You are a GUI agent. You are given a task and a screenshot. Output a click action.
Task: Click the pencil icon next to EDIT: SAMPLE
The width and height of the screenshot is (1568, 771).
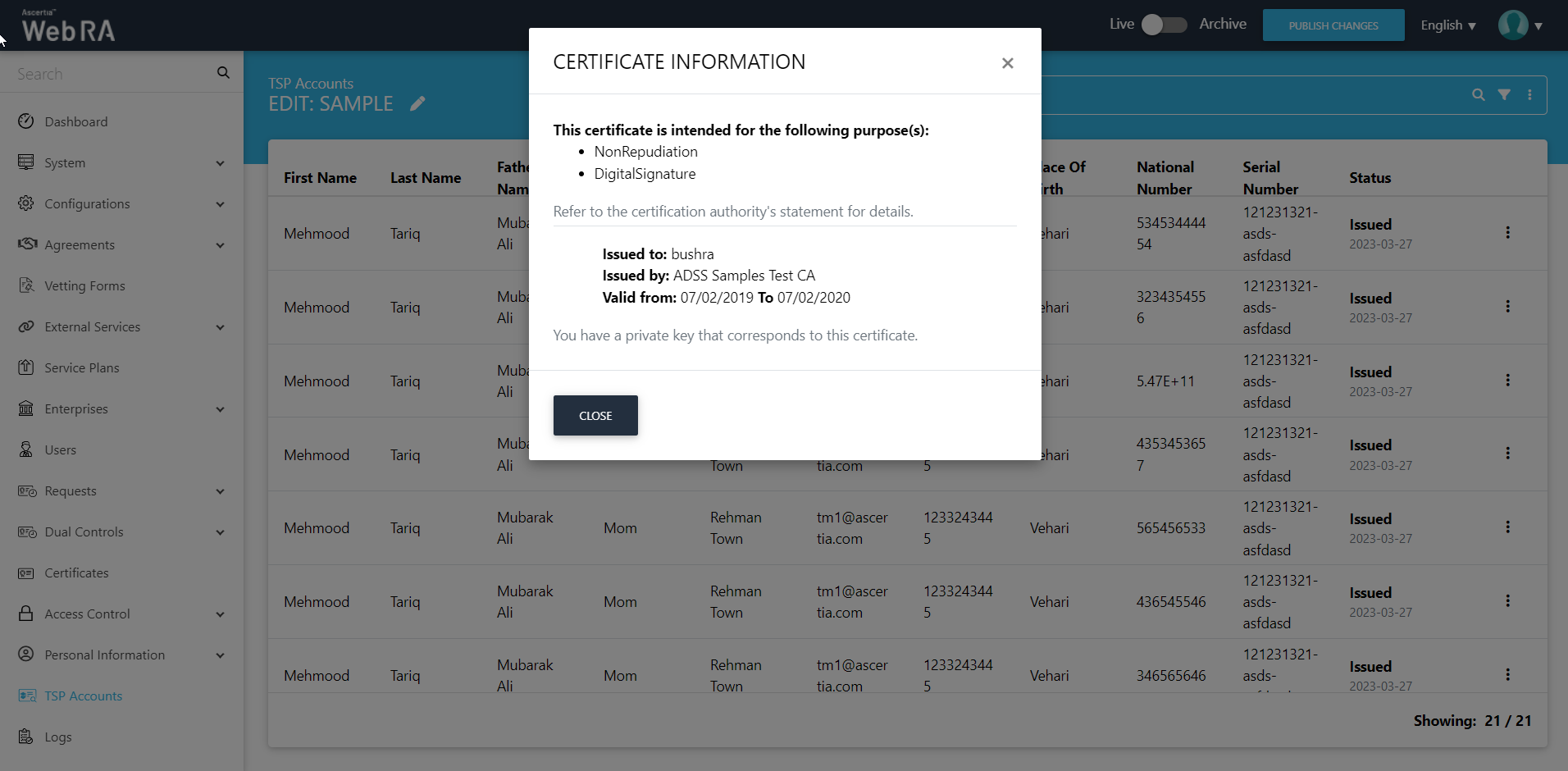point(417,103)
